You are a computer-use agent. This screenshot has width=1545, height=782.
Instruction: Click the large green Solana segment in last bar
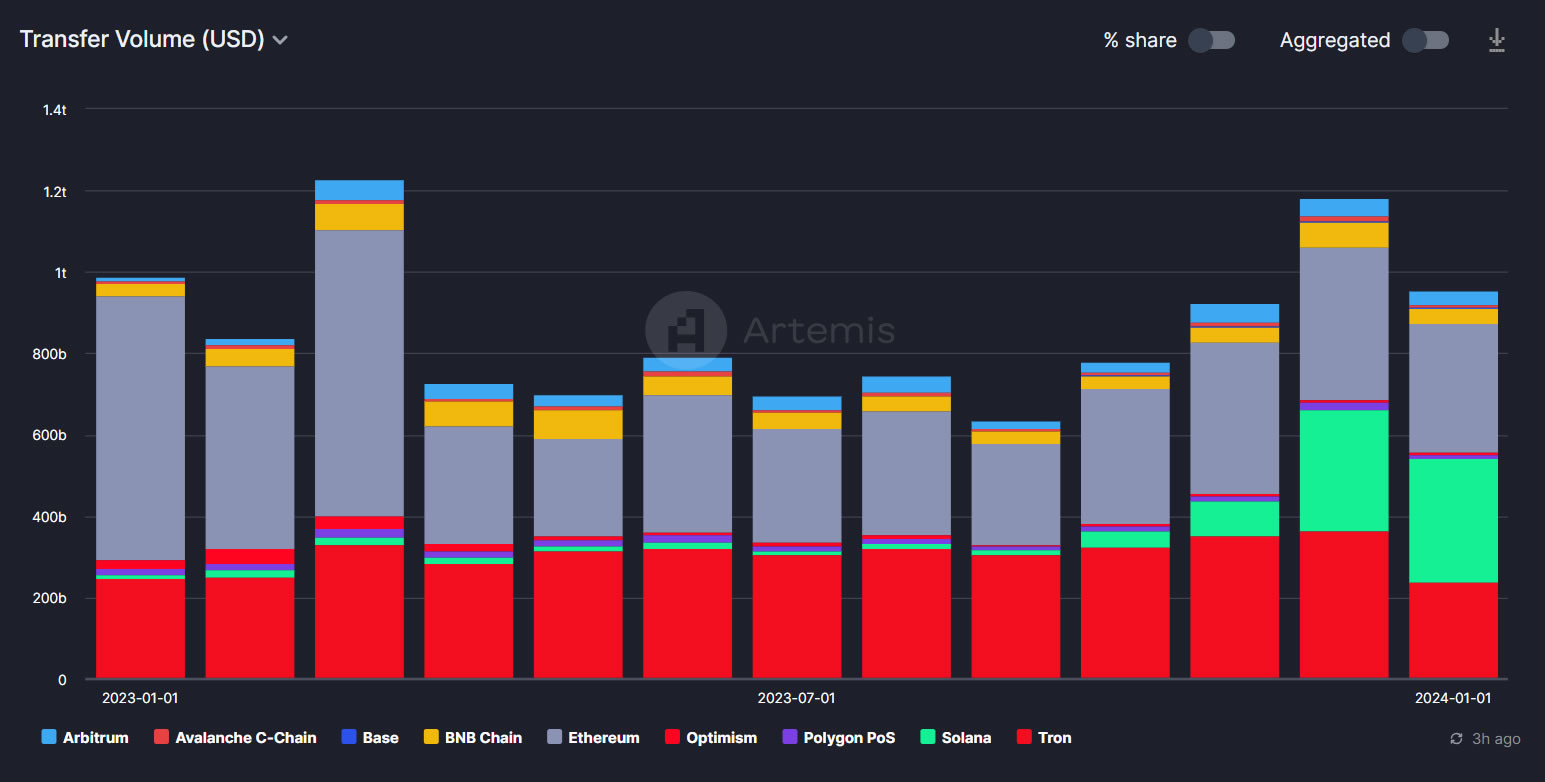pyautogui.click(x=1453, y=520)
